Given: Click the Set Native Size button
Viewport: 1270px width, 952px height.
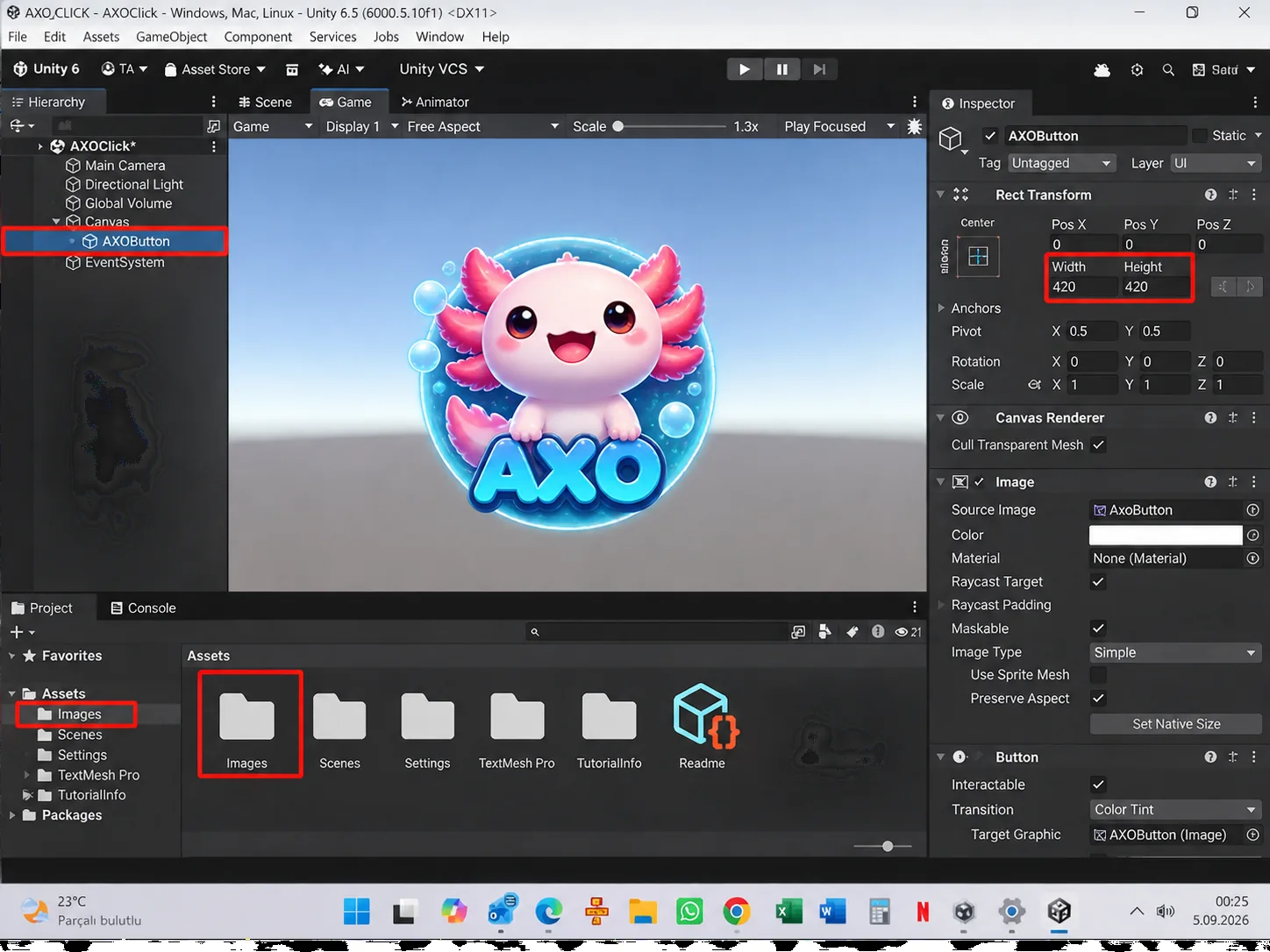Looking at the screenshot, I should [1175, 723].
